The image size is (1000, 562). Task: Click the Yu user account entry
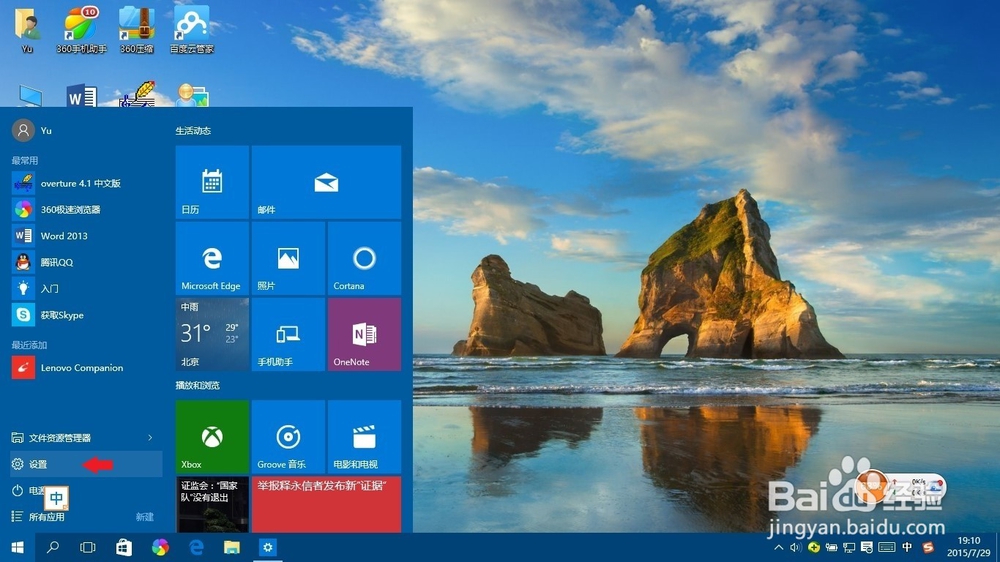(33, 130)
